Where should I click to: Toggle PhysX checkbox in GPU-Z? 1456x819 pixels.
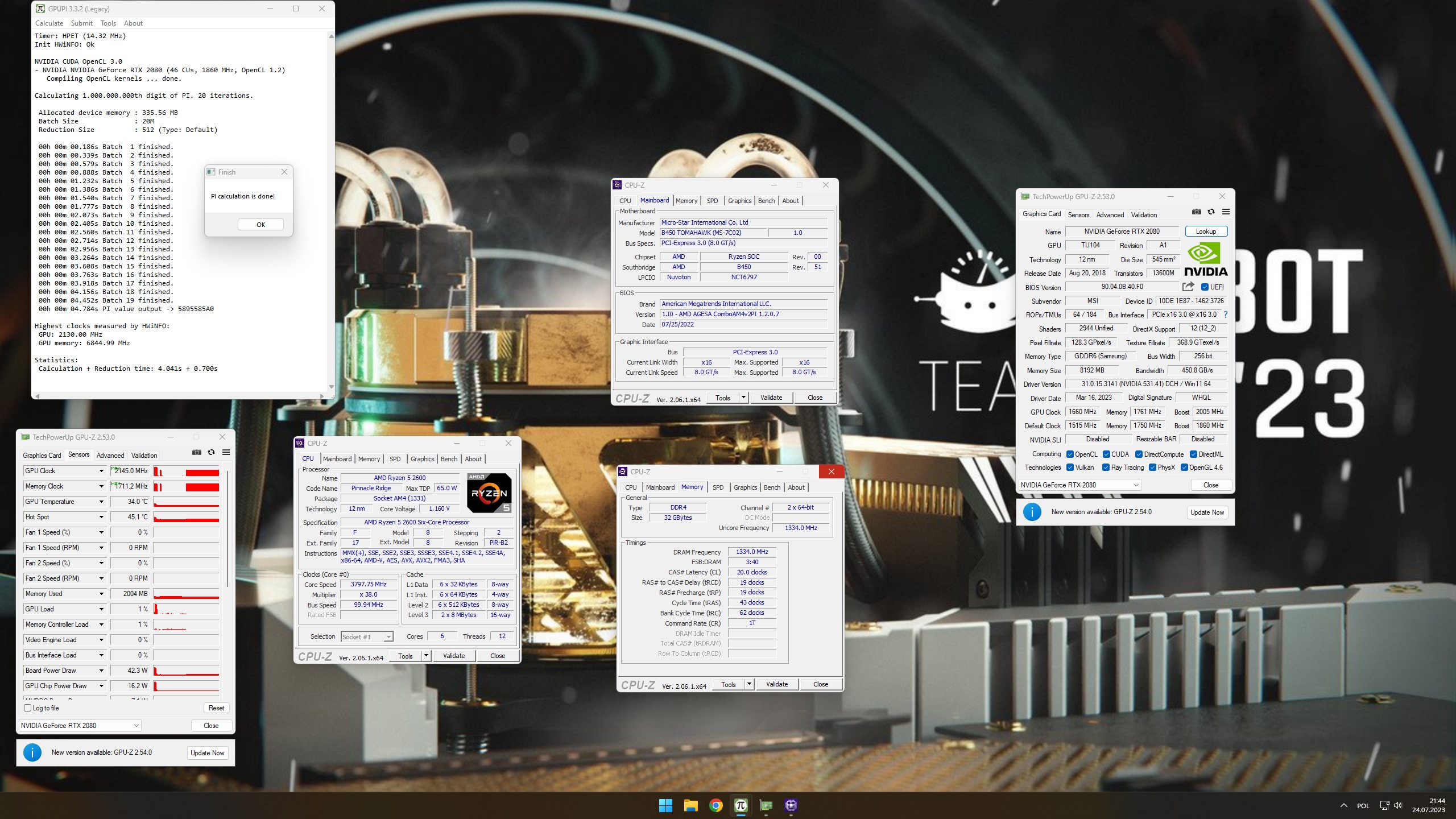(1152, 468)
